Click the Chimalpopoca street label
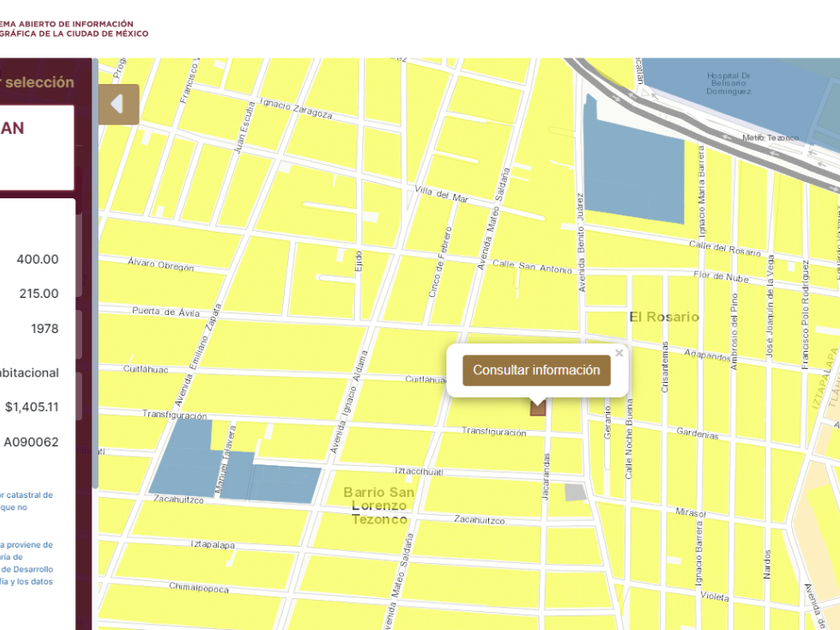Image resolution: width=840 pixels, height=630 pixels. click(x=199, y=588)
